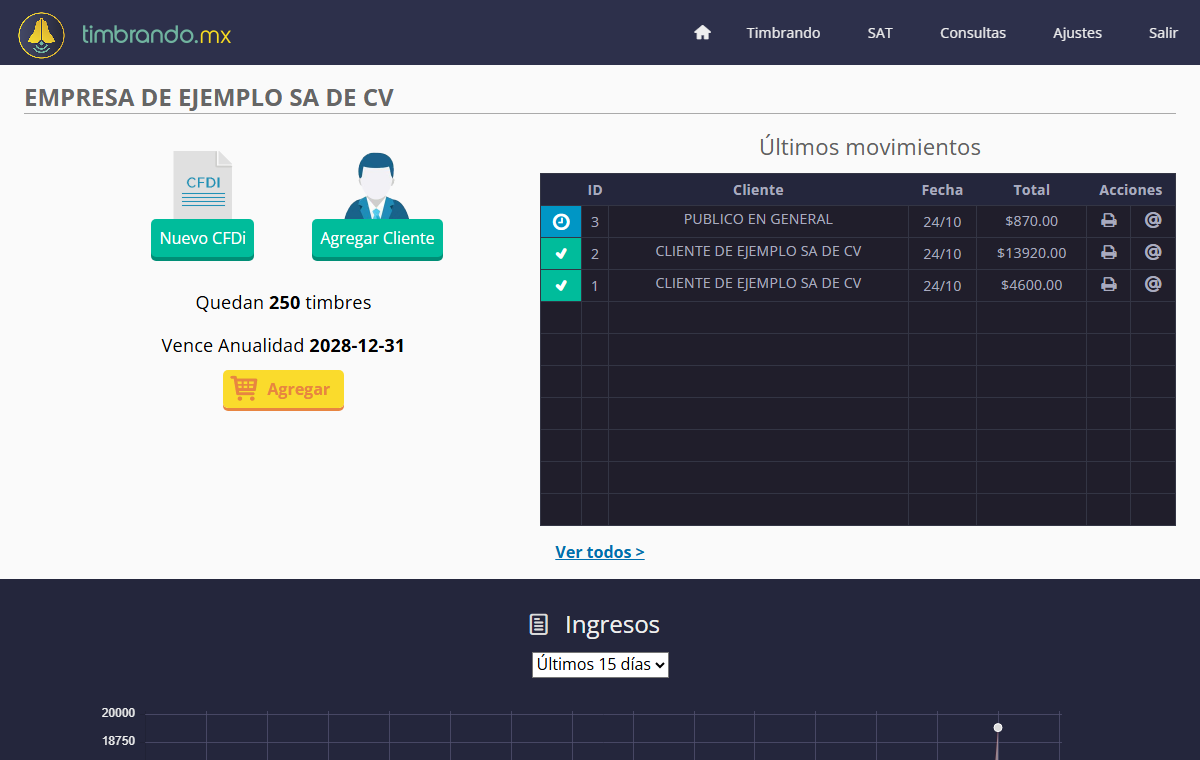Click the CFDI document icon
The width and height of the screenshot is (1200, 760).
tap(202, 185)
